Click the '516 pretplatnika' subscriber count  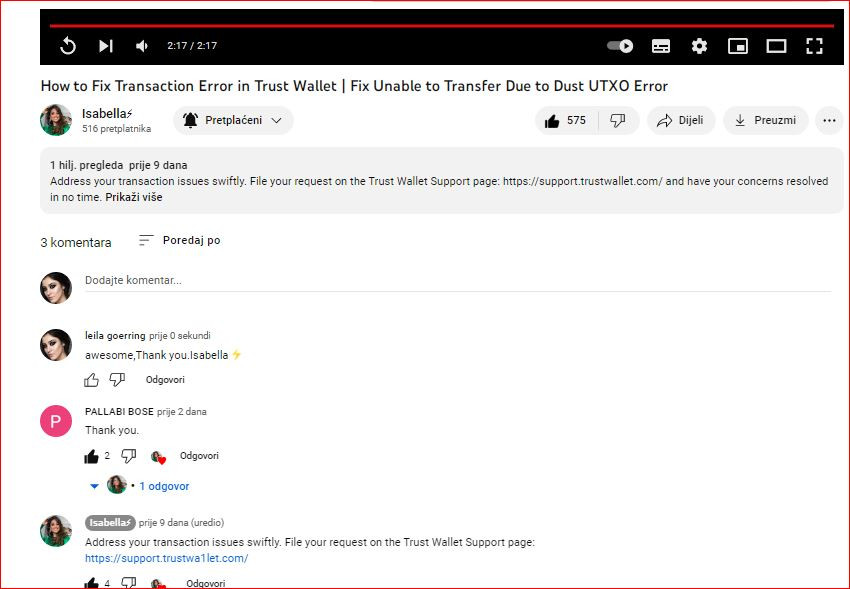pos(117,129)
